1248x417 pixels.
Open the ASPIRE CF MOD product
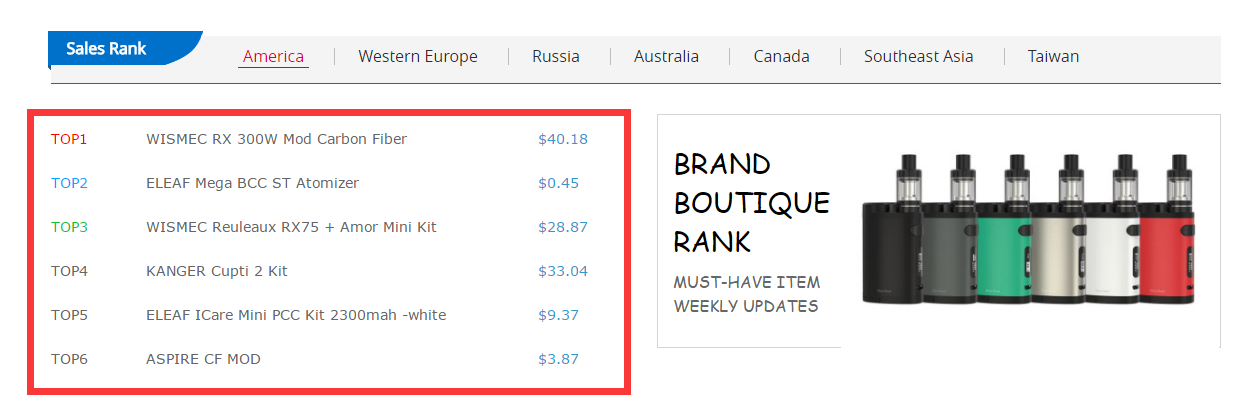[x=203, y=359]
